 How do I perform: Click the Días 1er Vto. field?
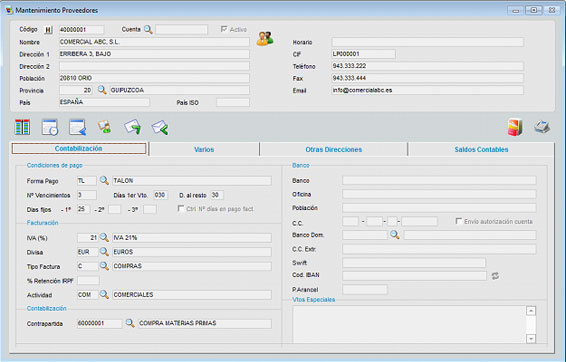[161, 195]
